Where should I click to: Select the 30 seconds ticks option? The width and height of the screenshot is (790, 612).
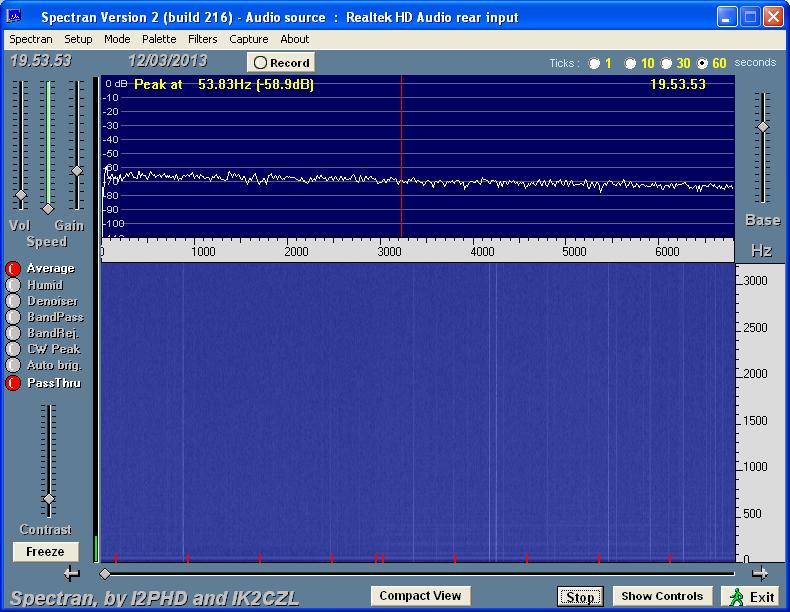tap(666, 63)
